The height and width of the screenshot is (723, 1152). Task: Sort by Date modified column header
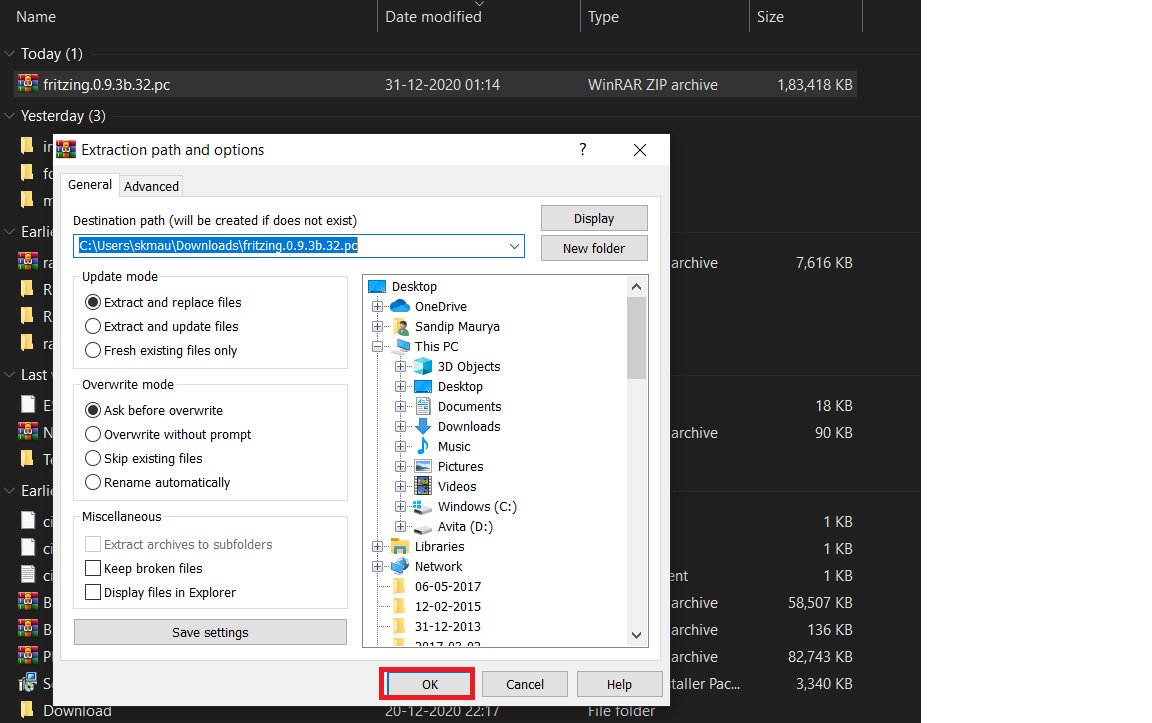coord(433,16)
